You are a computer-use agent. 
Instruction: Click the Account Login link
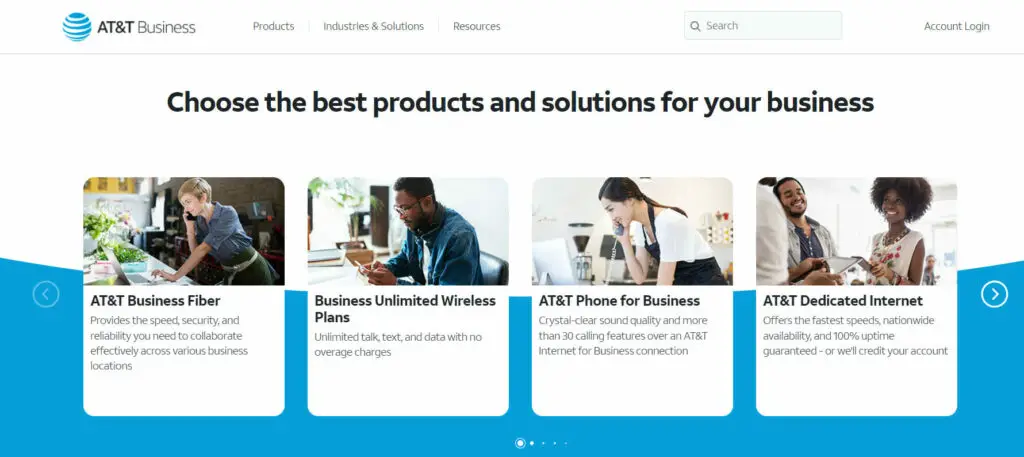[x=957, y=26]
